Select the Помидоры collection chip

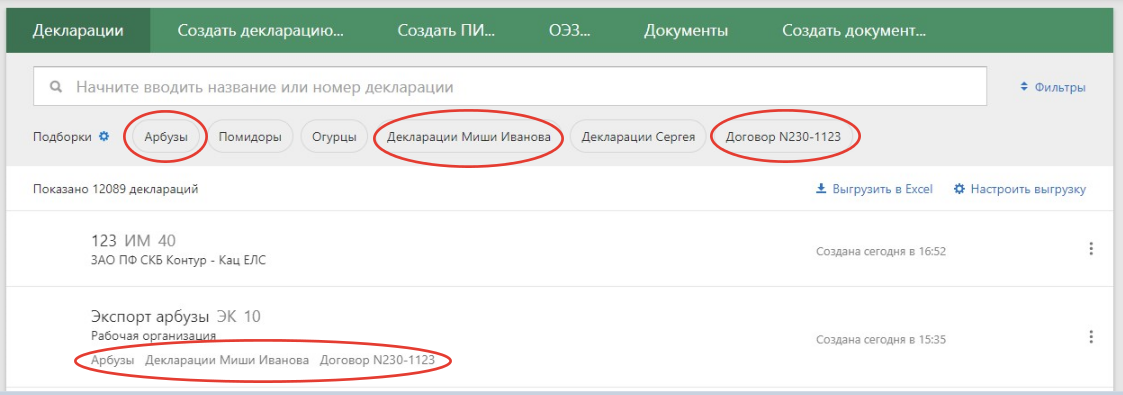pyautogui.click(x=250, y=137)
